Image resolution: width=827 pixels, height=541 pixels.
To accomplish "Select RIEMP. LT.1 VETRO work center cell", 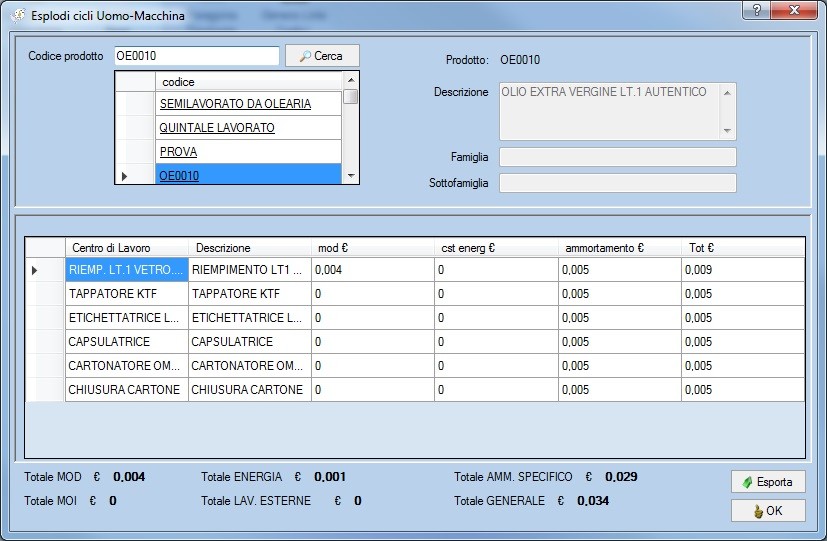I will pyautogui.click(x=127, y=269).
